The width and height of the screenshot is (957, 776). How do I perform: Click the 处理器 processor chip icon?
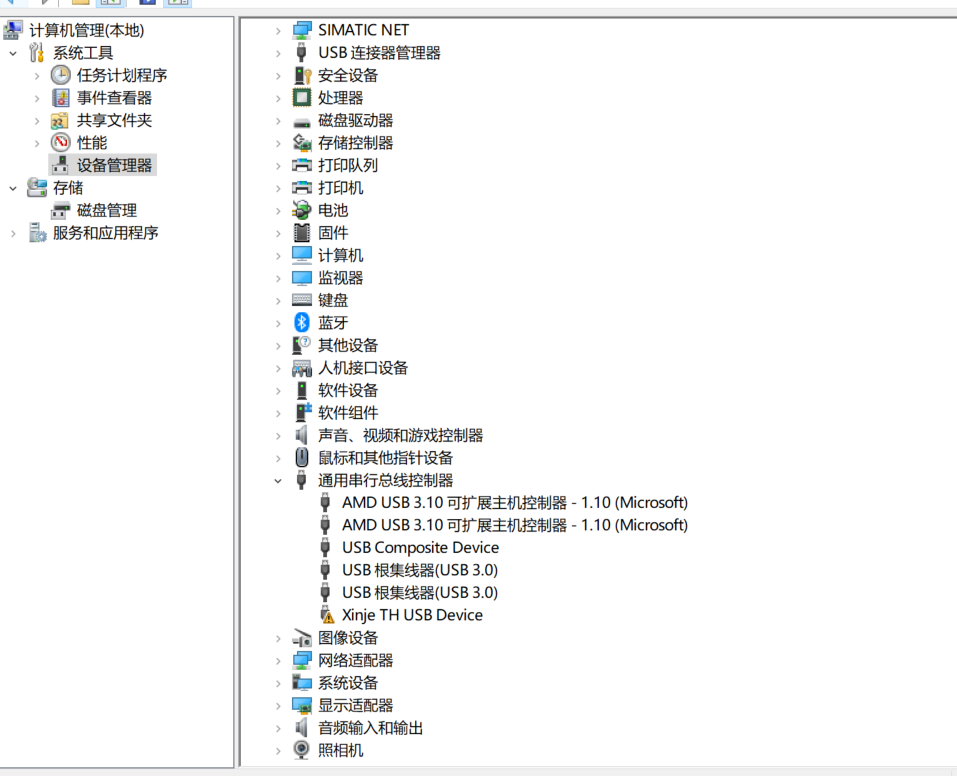click(302, 97)
